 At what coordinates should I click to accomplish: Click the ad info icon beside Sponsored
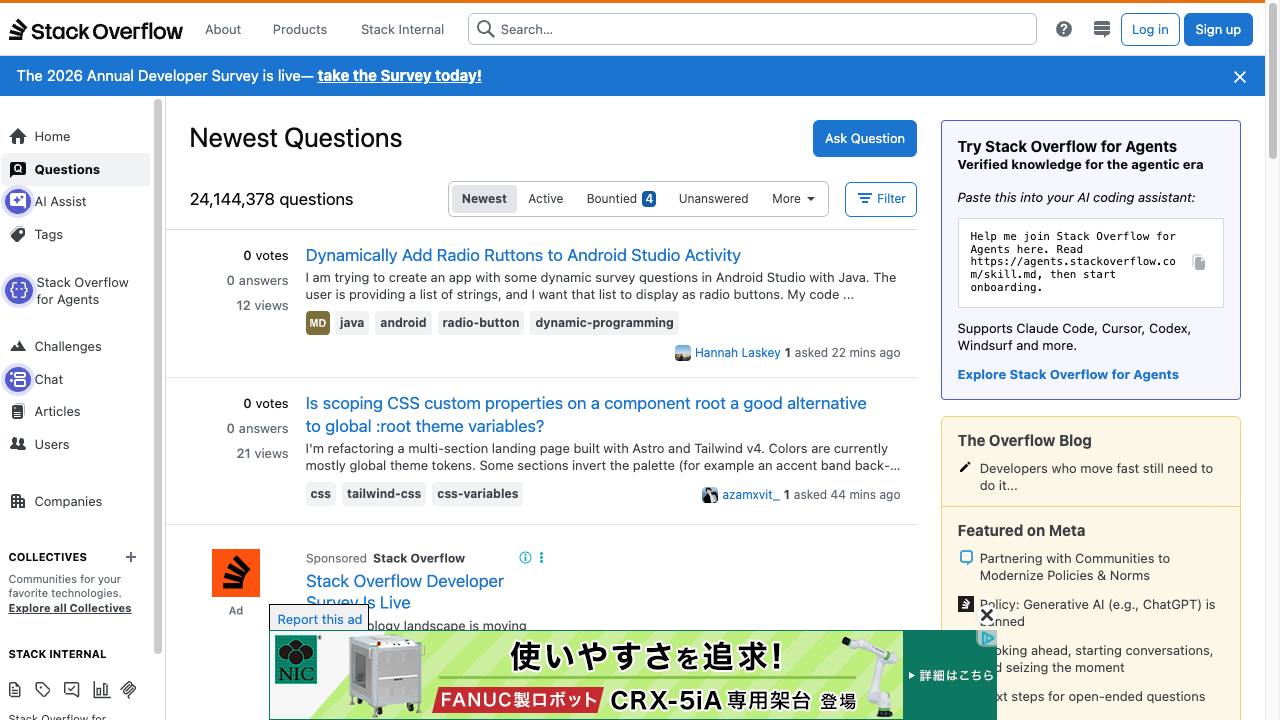(526, 558)
